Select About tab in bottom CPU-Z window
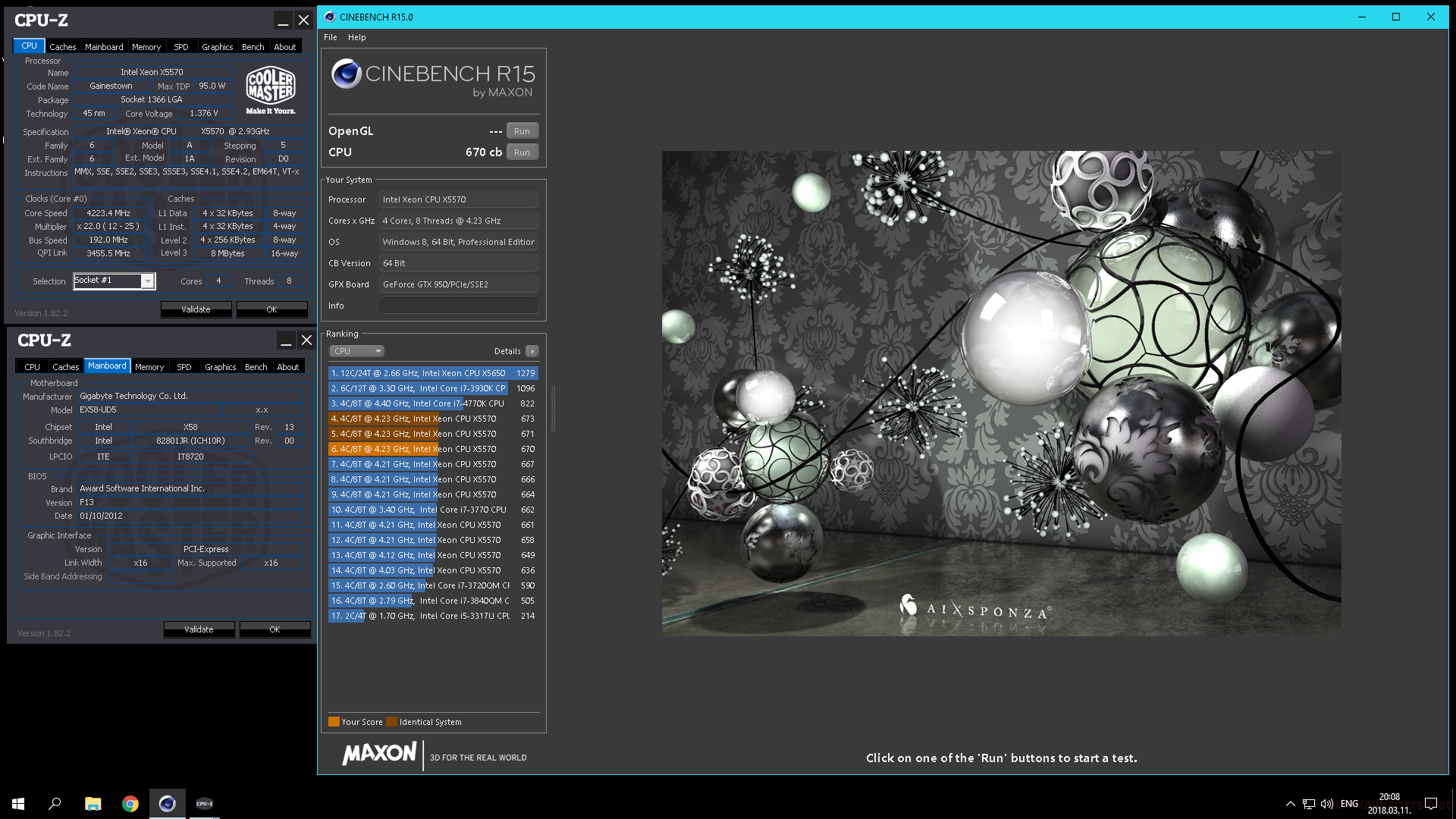Image resolution: width=1456 pixels, height=819 pixels. 288,367
